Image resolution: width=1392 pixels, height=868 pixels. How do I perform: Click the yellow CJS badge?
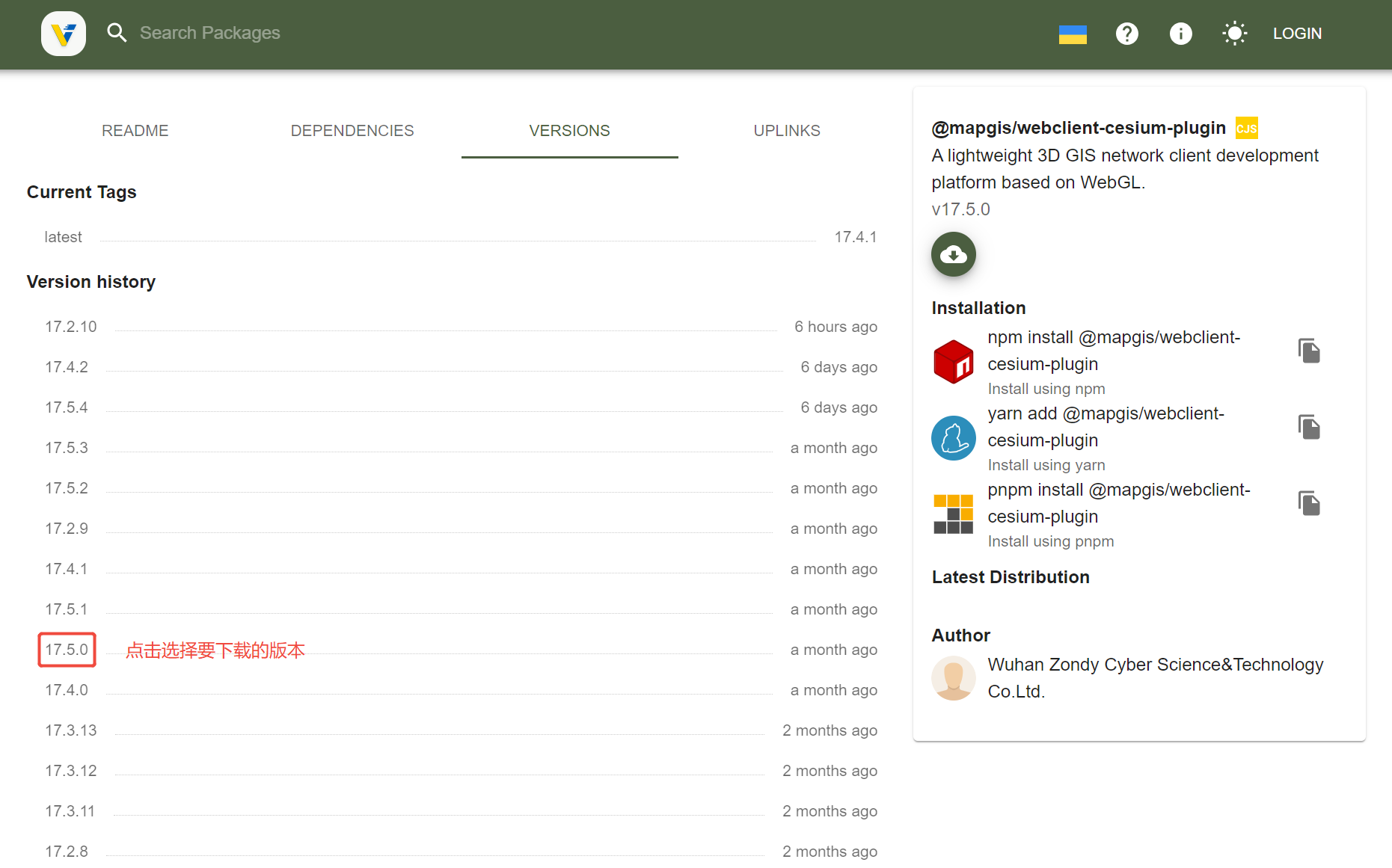[1247, 129]
